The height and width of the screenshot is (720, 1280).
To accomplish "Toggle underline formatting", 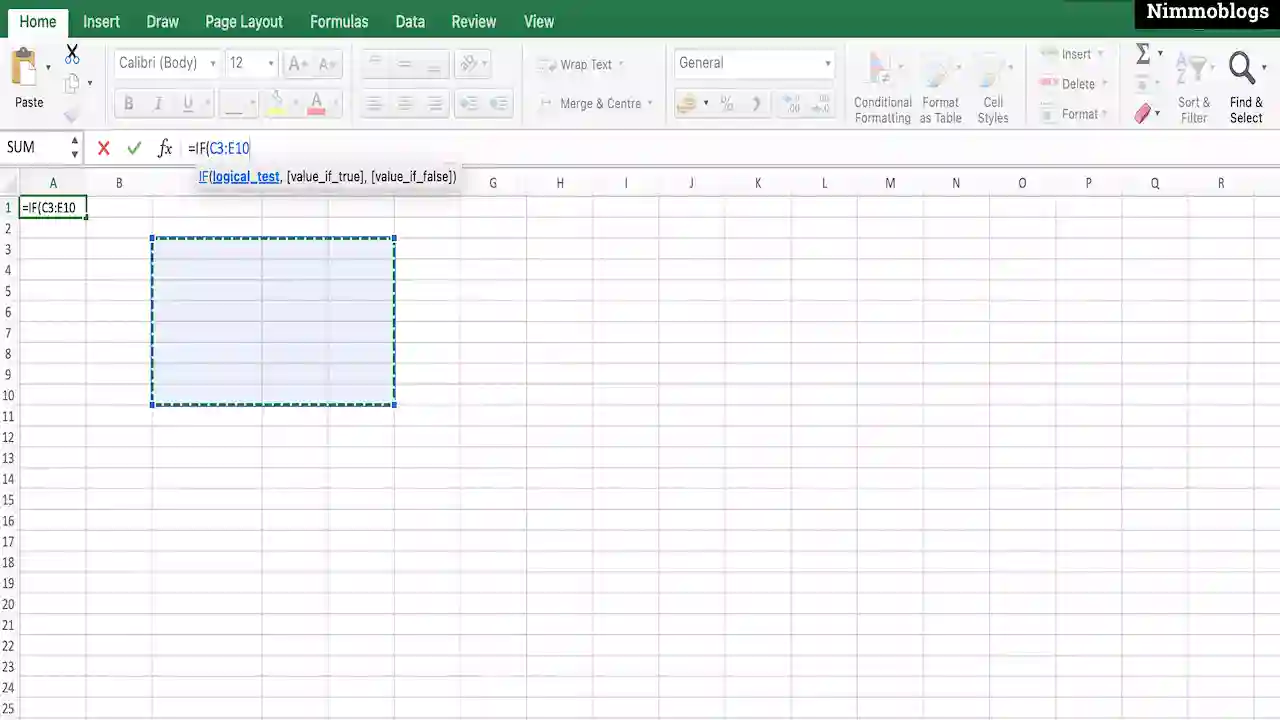I will pyautogui.click(x=188, y=103).
